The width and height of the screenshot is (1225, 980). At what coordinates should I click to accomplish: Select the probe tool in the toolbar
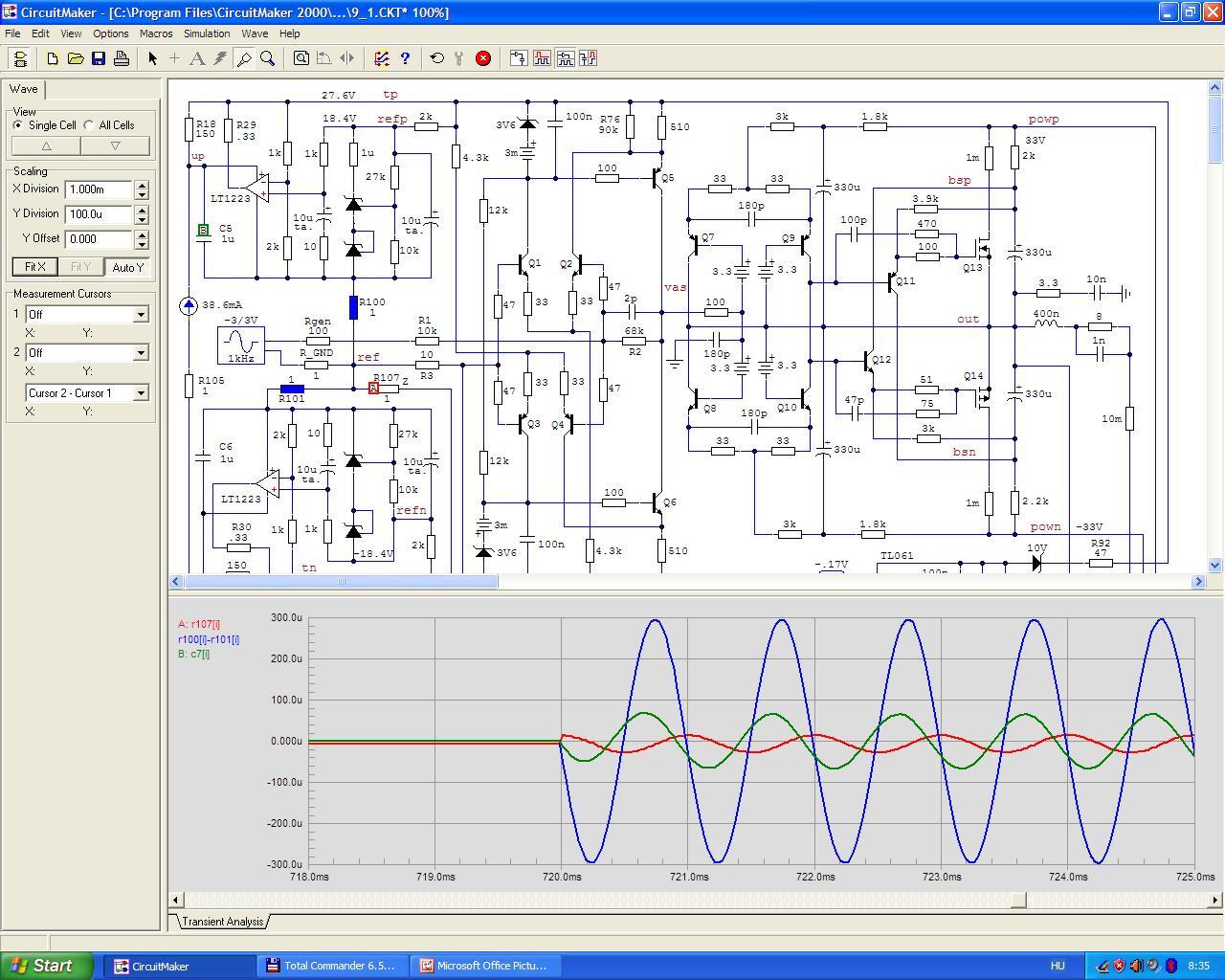[244, 58]
